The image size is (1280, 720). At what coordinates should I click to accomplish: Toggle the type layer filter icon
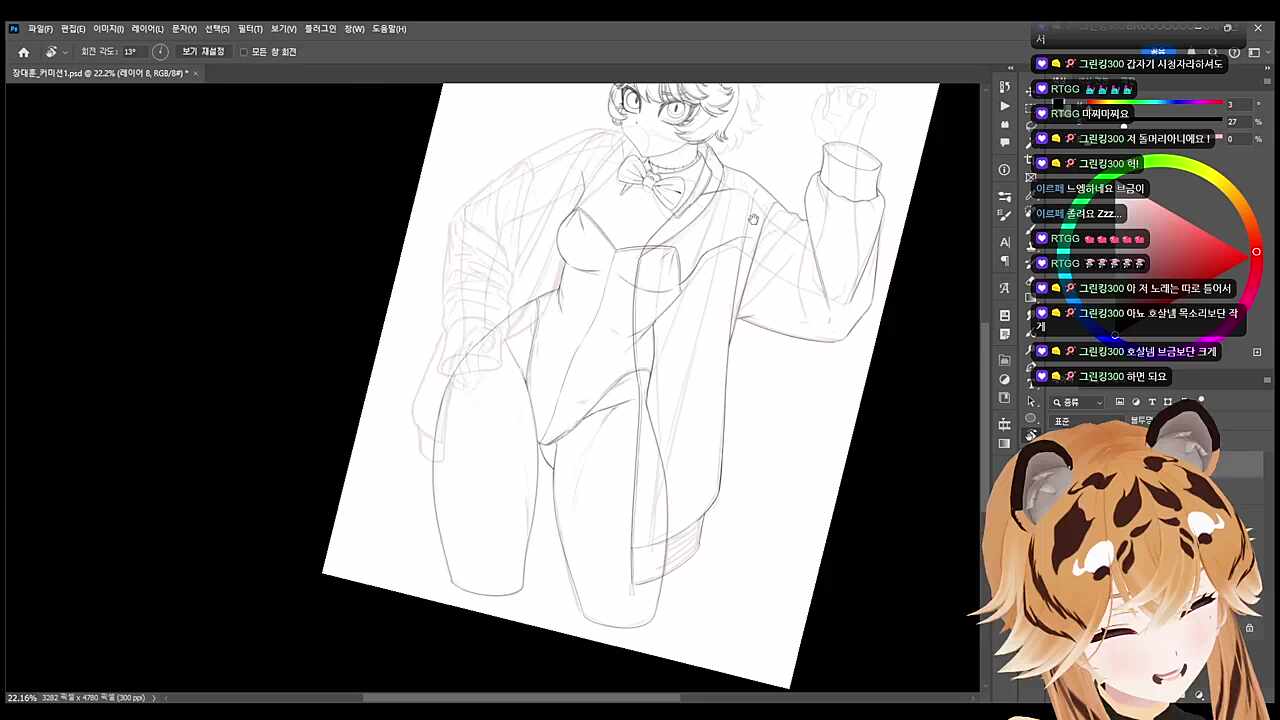(1152, 402)
